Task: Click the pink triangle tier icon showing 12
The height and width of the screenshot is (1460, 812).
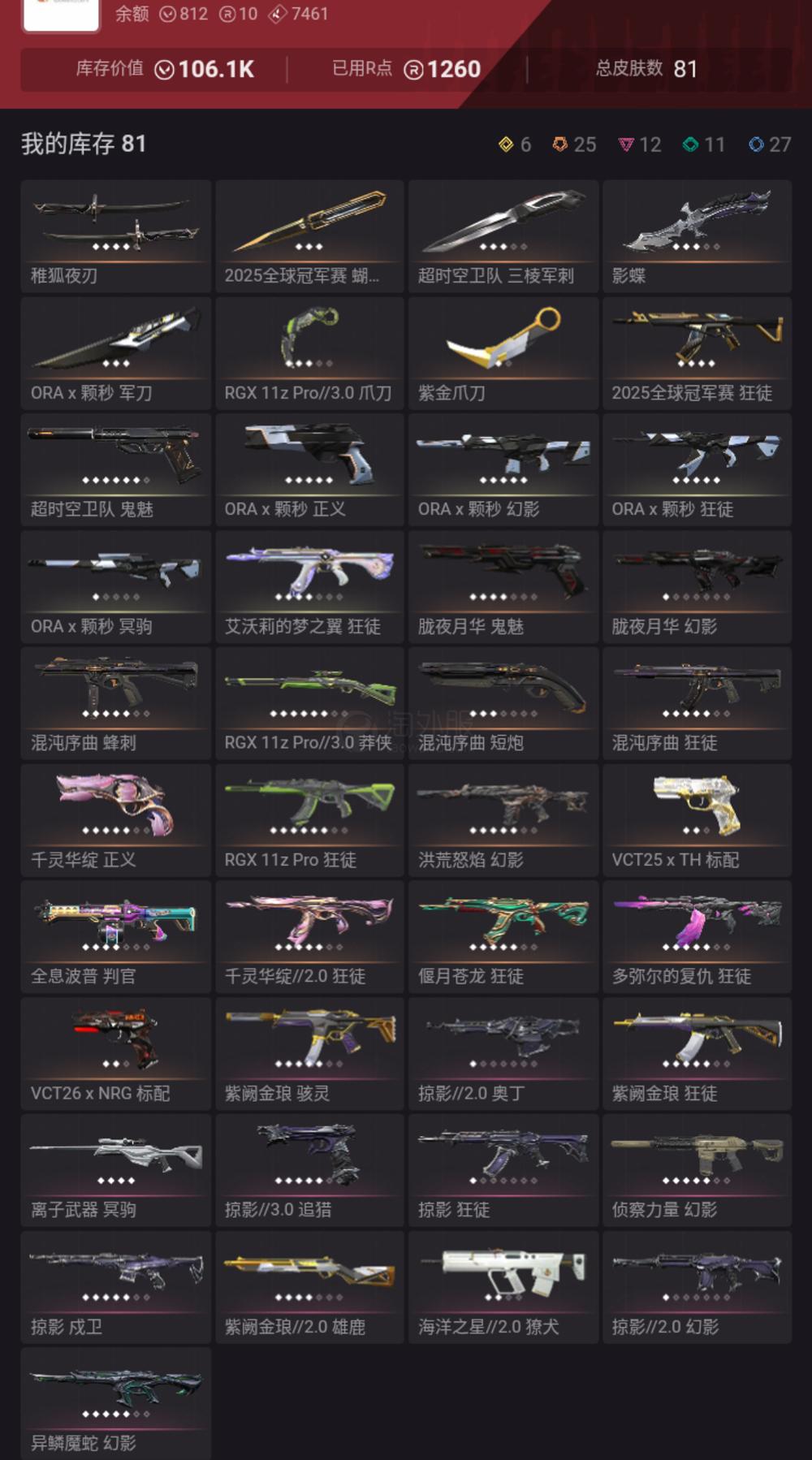Action: 625,145
